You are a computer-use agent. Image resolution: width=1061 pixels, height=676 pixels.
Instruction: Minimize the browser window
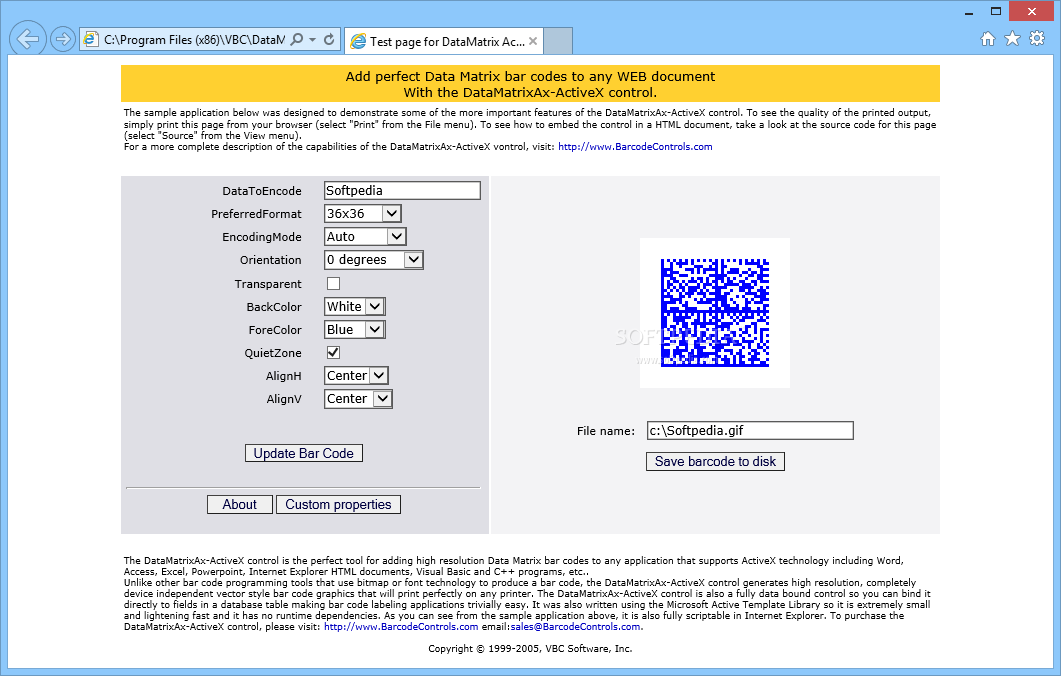tap(968, 12)
